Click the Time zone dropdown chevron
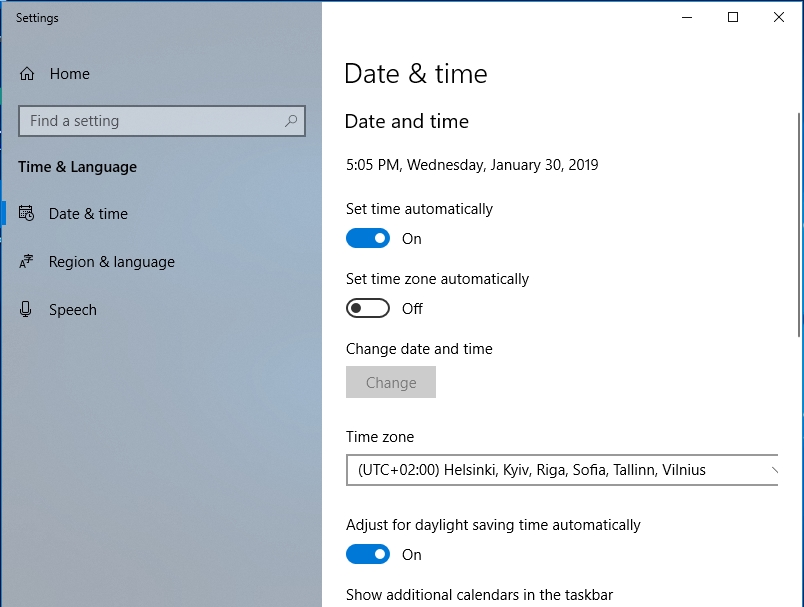804x607 pixels. [775, 470]
